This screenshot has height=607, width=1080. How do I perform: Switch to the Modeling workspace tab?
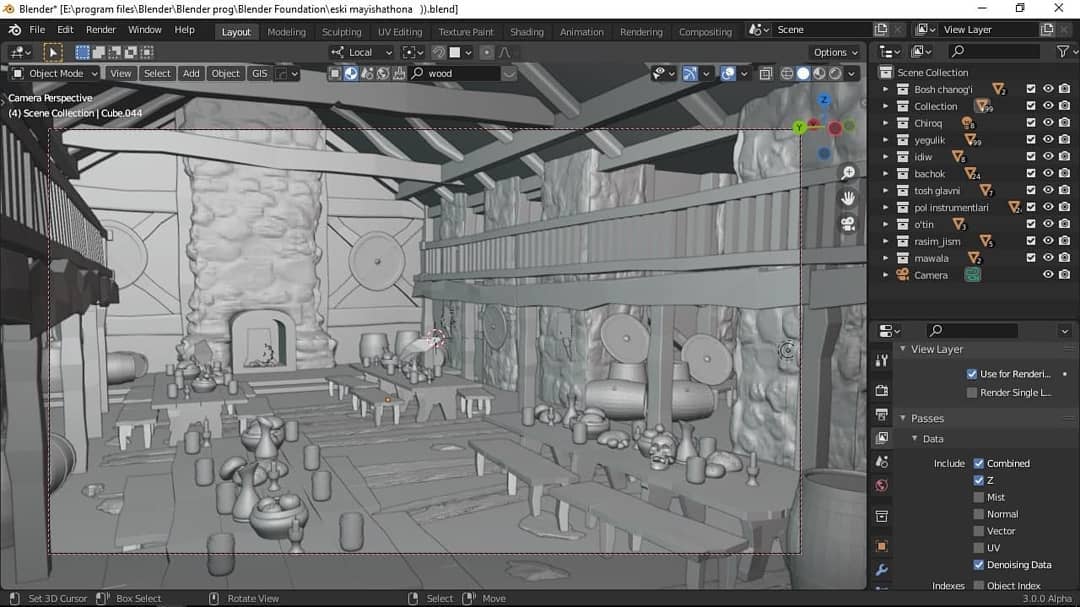click(287, 32)
